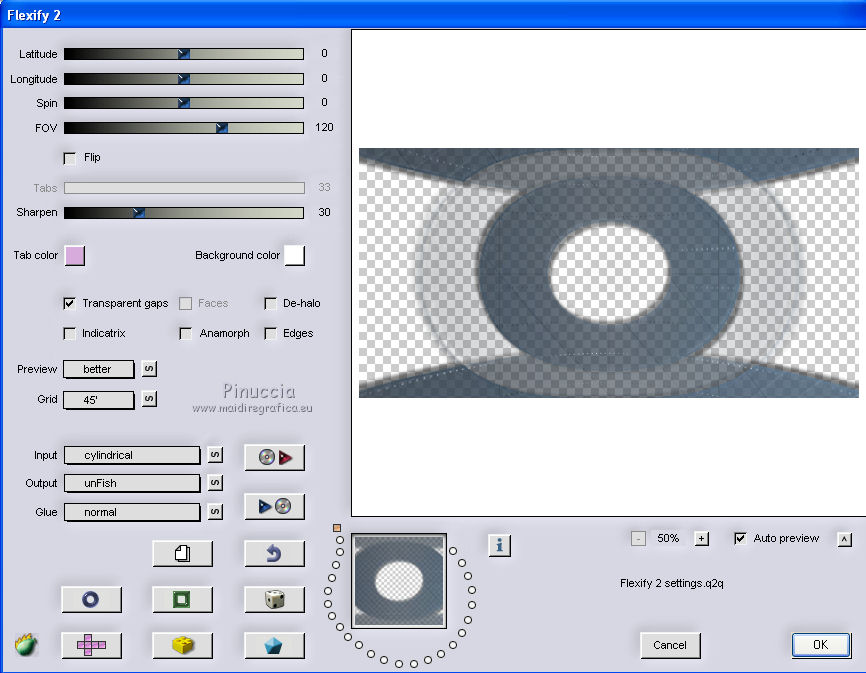This screenshot has width=866, height=673.
Task: Click the dice randomize button
Action: 274,600
